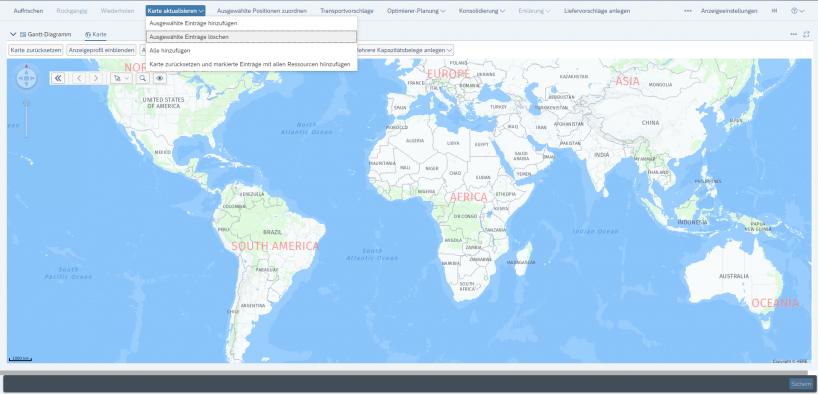Enter full screen with the expand icon
The height and width of the screenshot is (394, 818).
tap(807, 34)
